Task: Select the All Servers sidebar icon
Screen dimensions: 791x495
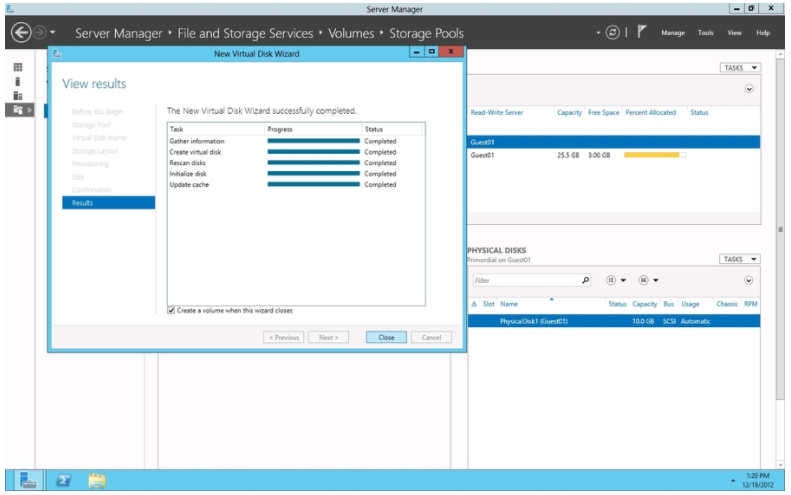Action: click(x=18, y=95)
